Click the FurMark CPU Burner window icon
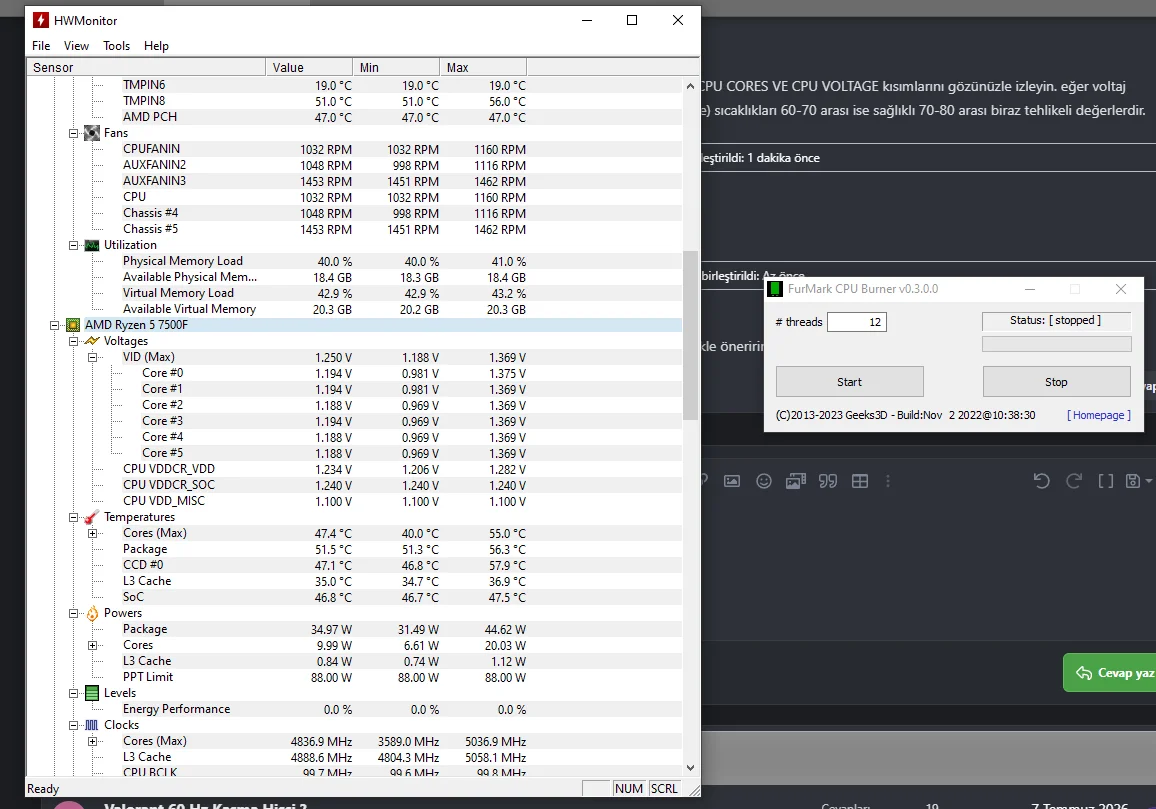This screenshot has height=809, width=1156. [775, 289]
